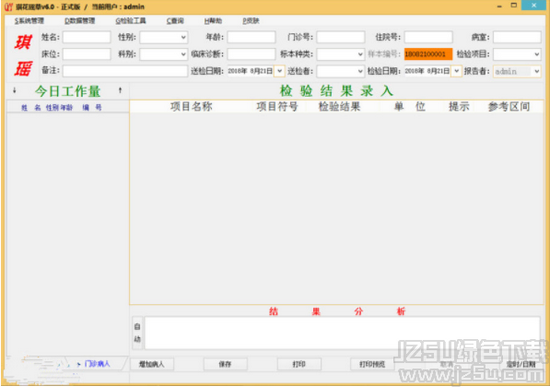
Task: Click the 单位 column header
Action: click(x=409, y=106)
